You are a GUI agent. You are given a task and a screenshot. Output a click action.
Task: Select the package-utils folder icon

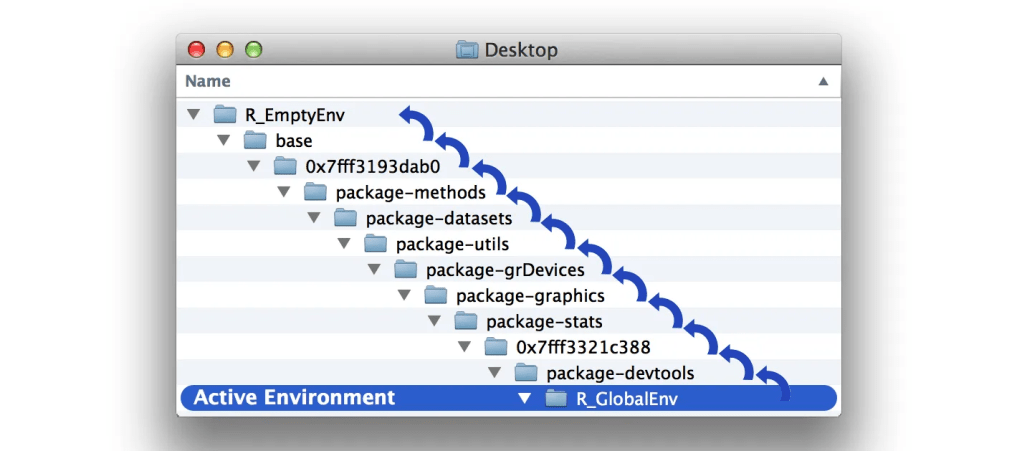(375, 244)
